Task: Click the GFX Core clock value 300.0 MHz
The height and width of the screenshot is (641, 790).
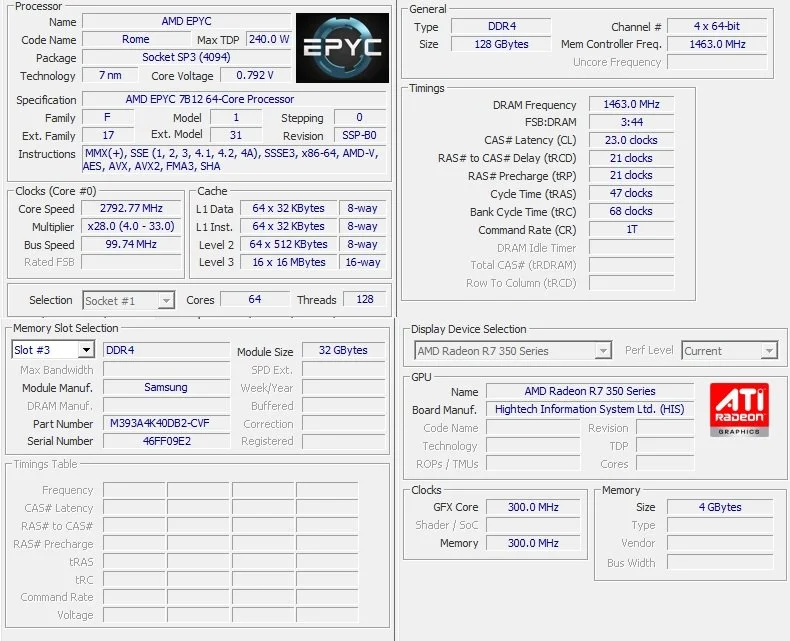Action: pos(533,507)
